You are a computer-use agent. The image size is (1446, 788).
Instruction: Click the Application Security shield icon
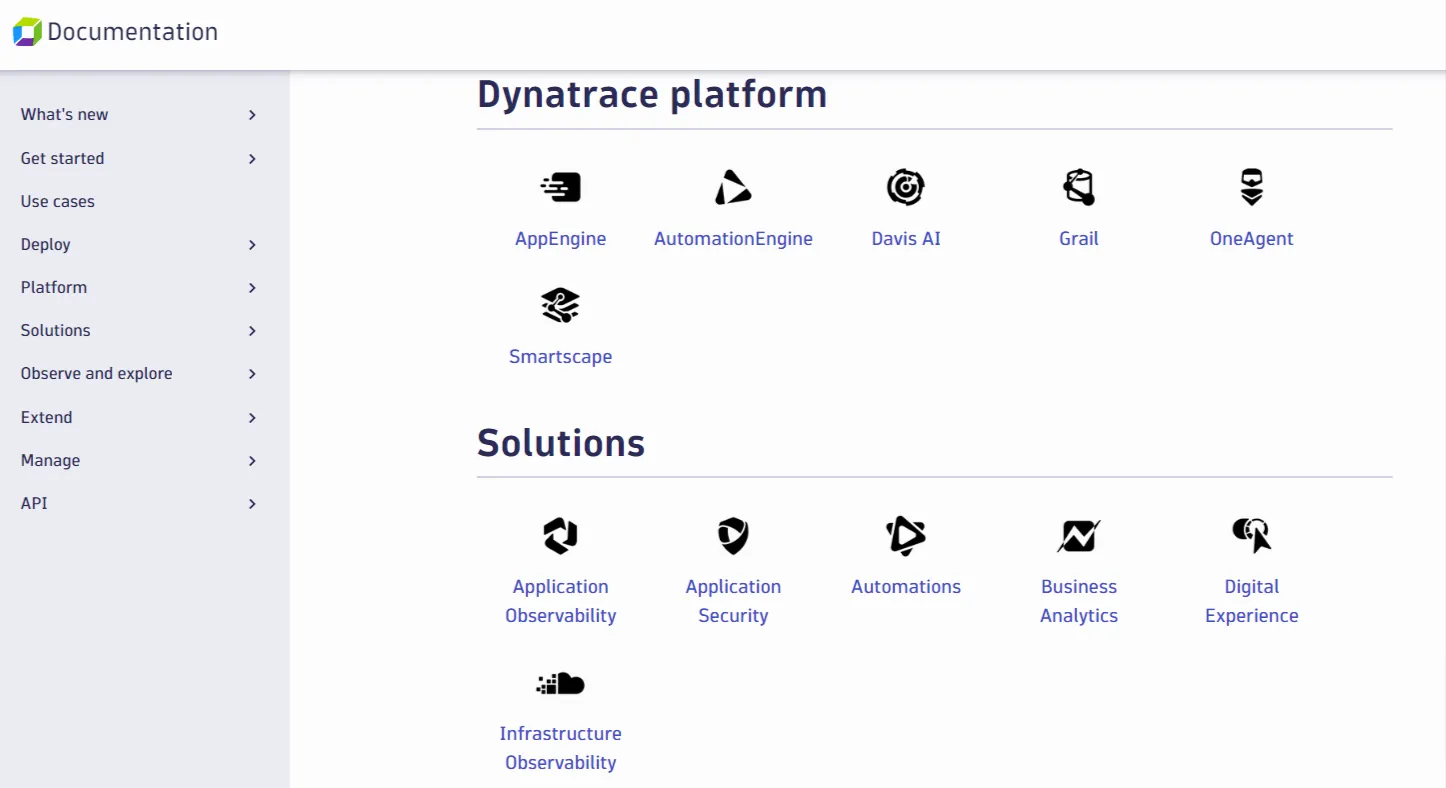[733, 535]
